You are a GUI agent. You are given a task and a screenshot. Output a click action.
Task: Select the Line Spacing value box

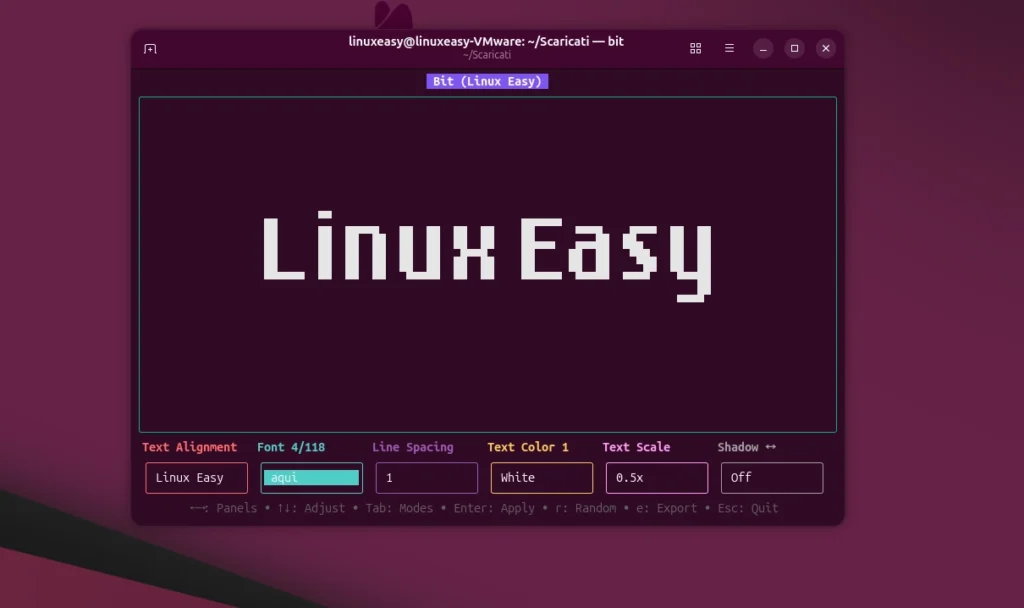[x=426, y=478]
